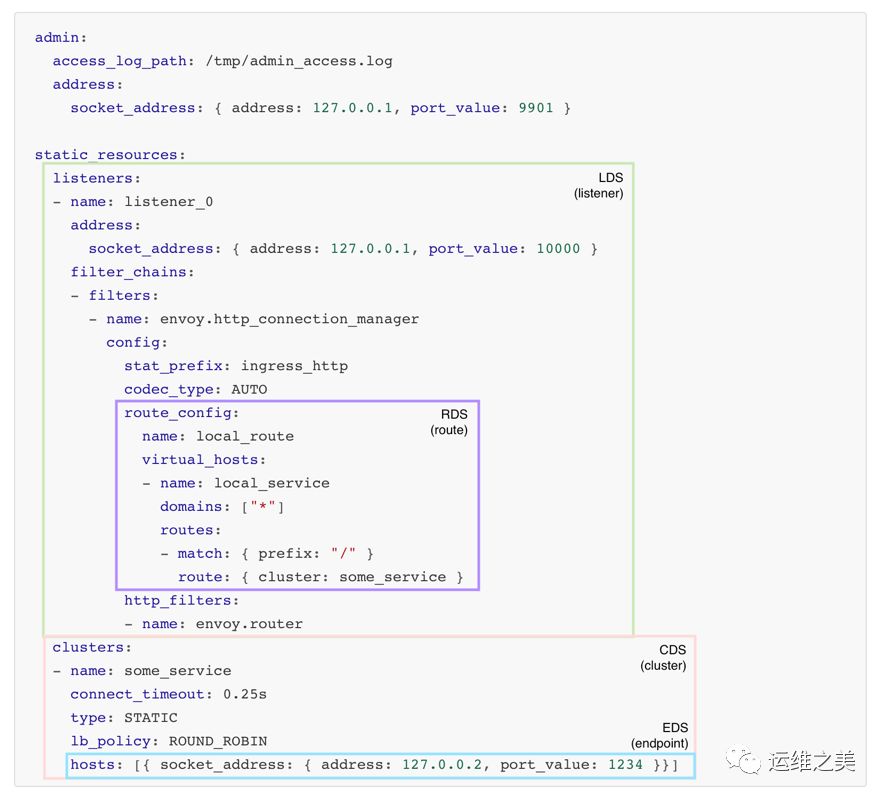This screenshot has height=800, width=884.
Task: Click 'codec_type: AUTO' line
Action: pyautogui.click(x=196, y=390)
